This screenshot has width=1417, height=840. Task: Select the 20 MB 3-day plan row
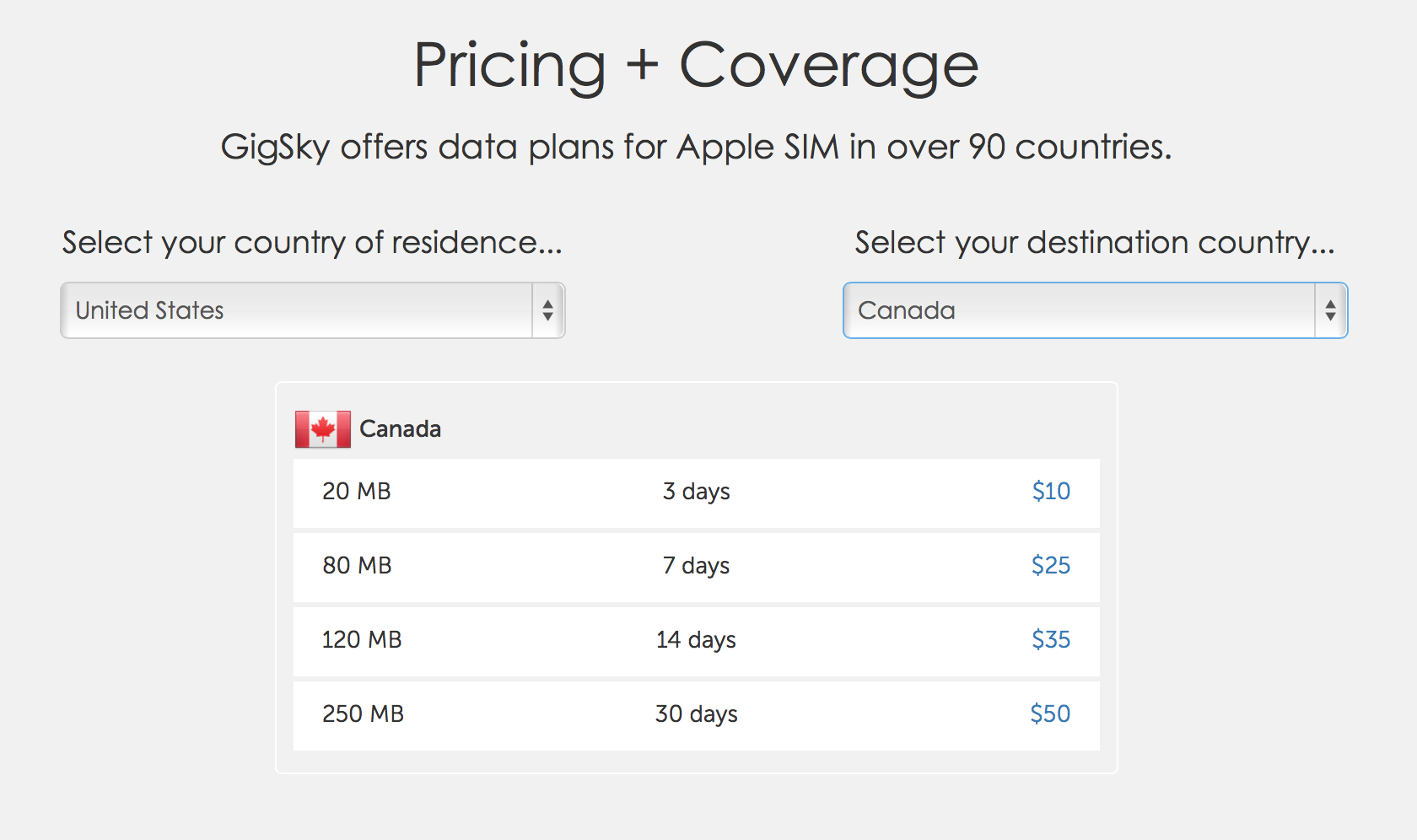(x=696, y=493)
